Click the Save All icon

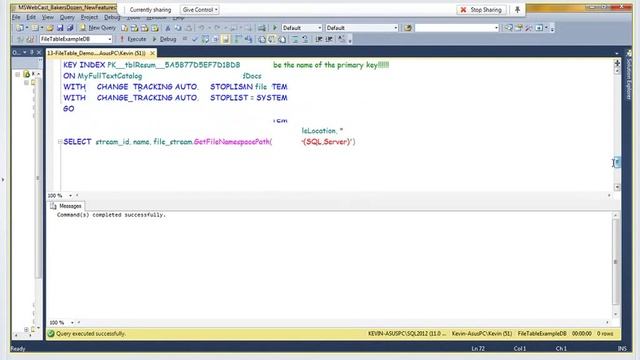pos(70,28)
